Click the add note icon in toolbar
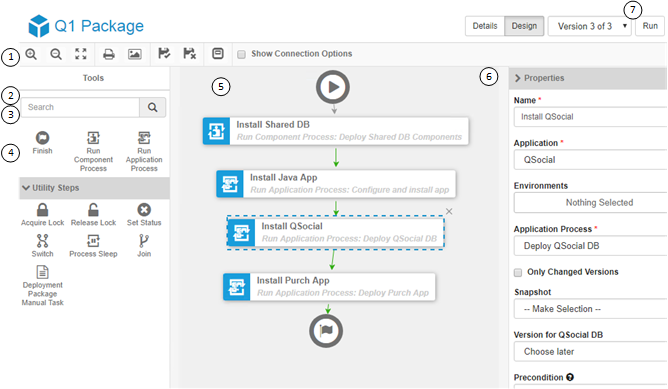Image resolution: width=668 pixels, height=389 pixels. pyautogui.click(x=218, y=54)
